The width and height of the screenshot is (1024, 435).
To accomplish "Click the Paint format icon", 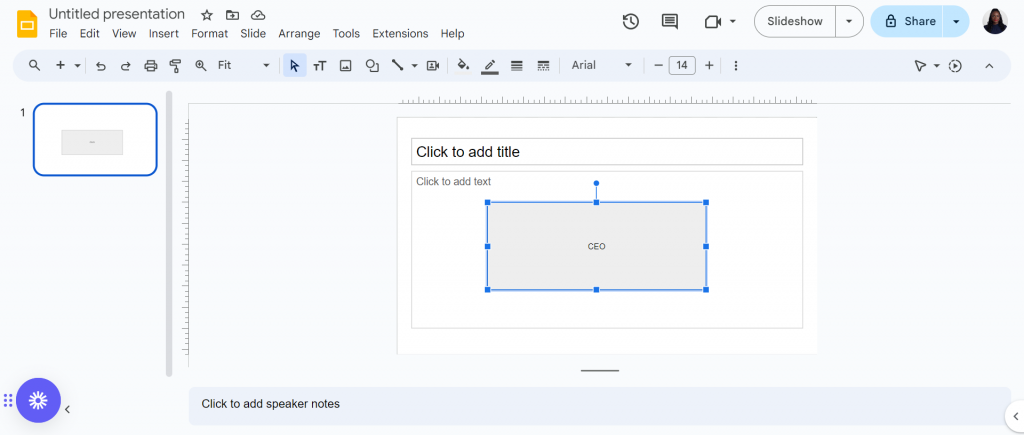I will coord(175,65).
